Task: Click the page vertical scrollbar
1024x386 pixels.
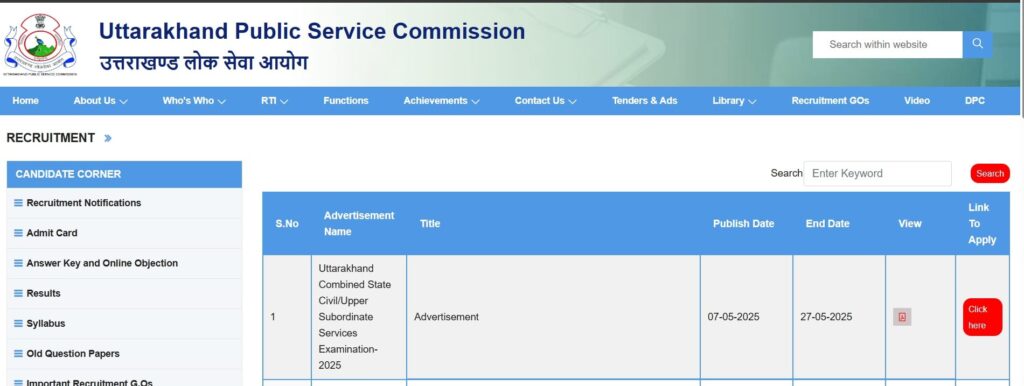Action: pos(1021,59)
